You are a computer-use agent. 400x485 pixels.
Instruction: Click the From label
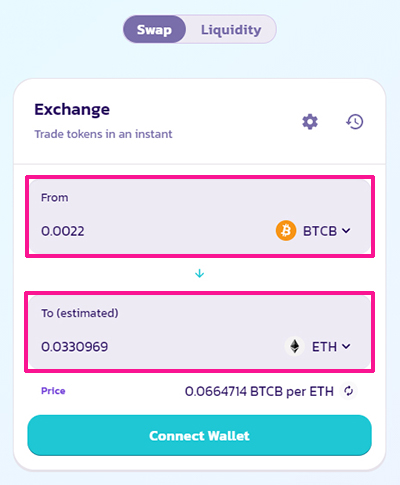55,198
